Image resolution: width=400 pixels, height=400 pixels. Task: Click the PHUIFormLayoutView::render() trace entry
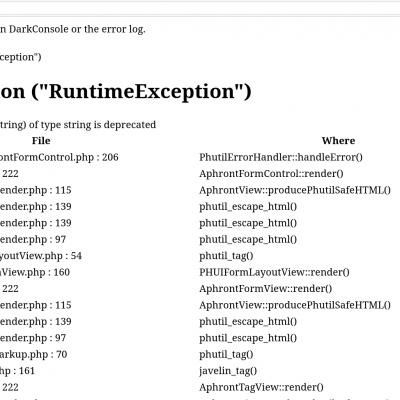click(x=274, y=272)
